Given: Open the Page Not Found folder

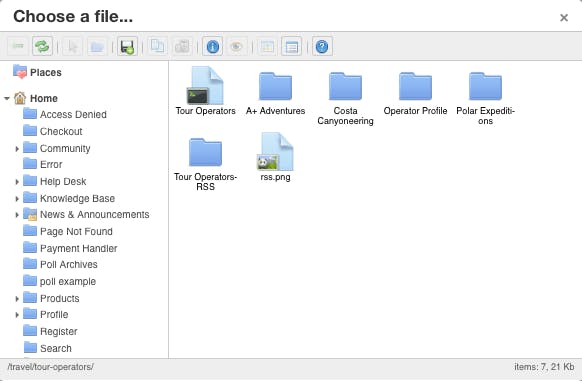Looking at the screenshot, I should point(68,231).
